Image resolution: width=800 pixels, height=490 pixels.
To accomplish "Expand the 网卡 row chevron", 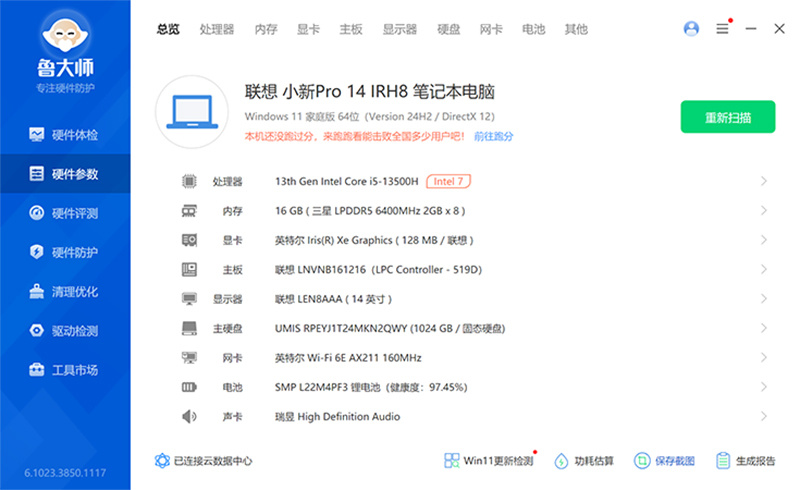I will point(764,358).
